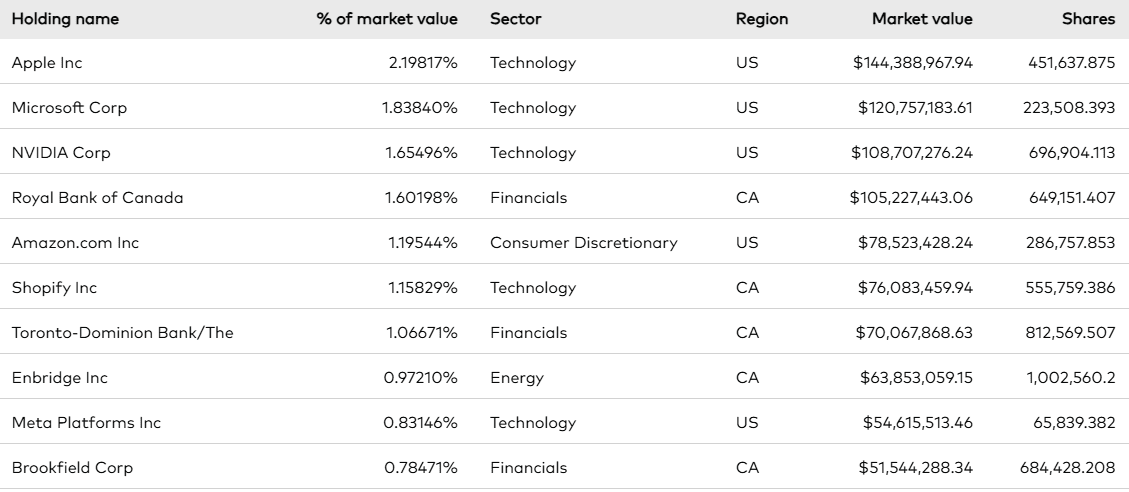
Task: Click the Region column header
Action: coord(762,19)
